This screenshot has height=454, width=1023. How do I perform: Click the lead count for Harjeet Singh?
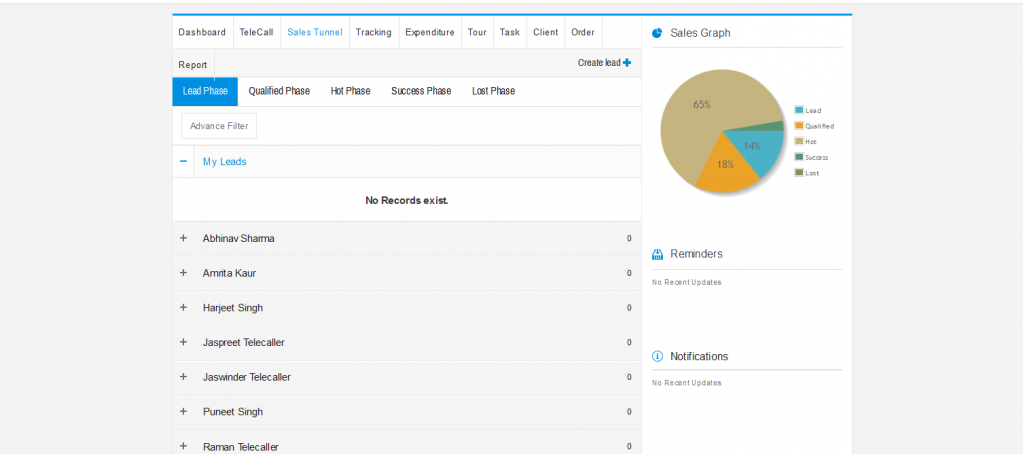coord(629,308)
